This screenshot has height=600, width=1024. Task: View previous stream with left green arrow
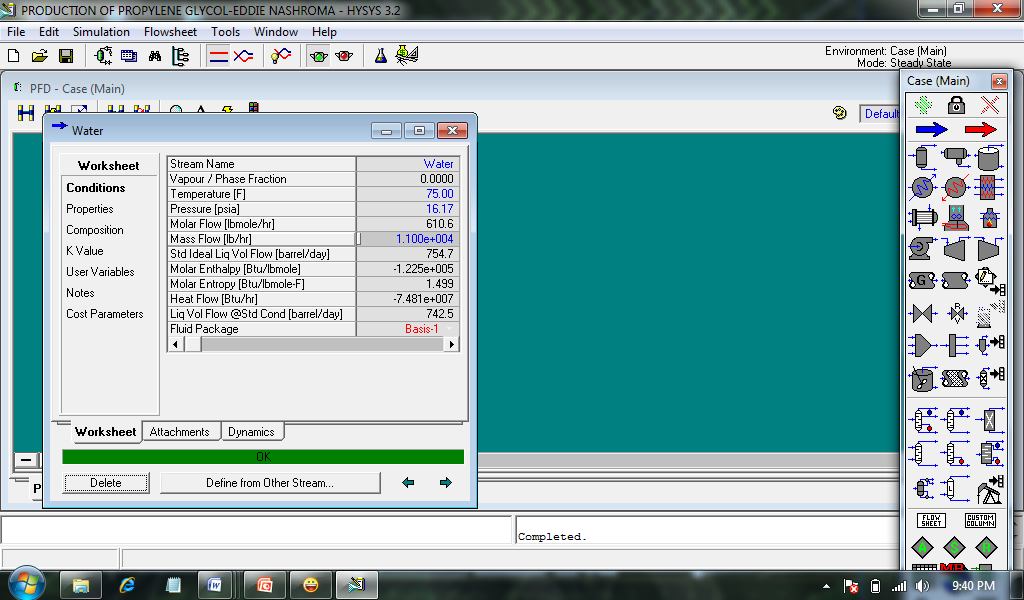tap(408, 482)
